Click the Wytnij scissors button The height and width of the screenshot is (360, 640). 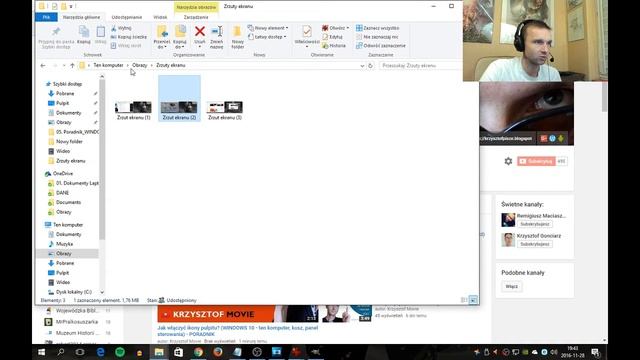121,28
